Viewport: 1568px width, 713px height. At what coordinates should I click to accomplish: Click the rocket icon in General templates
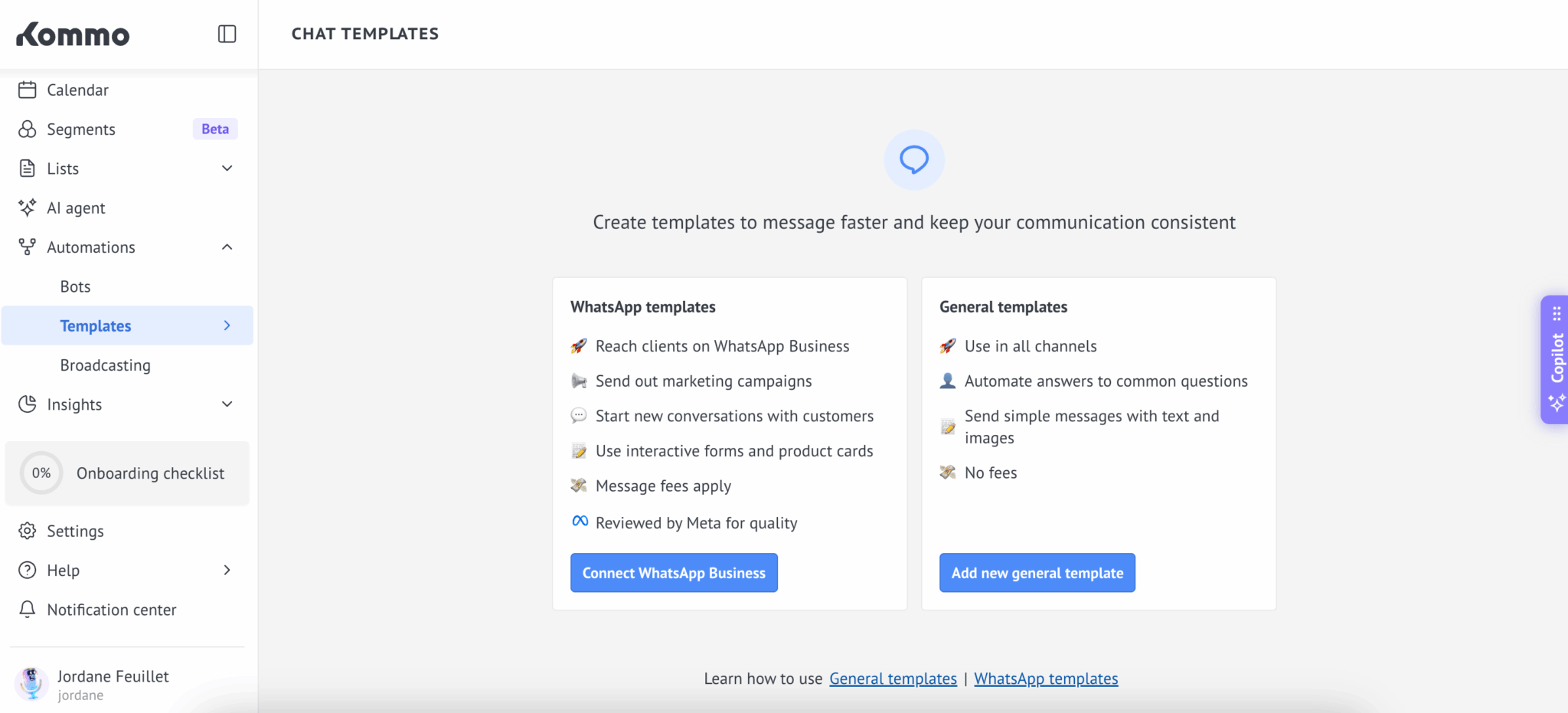[x=948, y=346]
